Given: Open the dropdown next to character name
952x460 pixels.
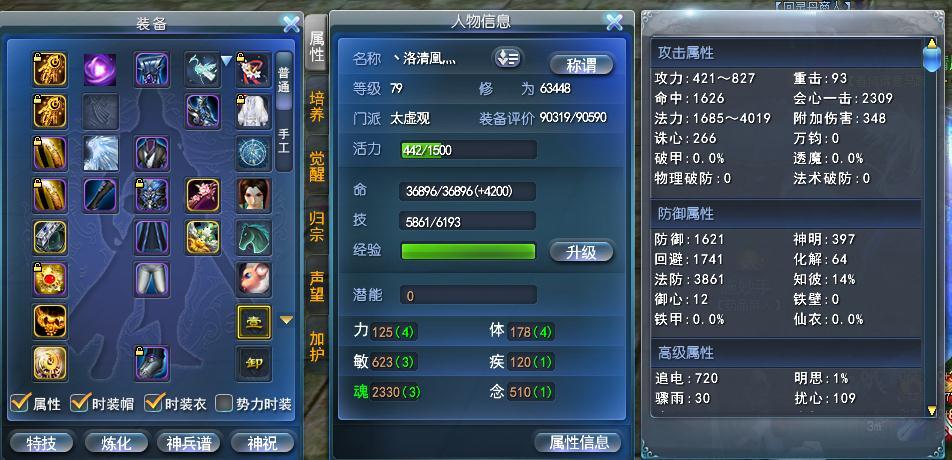Looking at the screenshot, I should (506, 58).
